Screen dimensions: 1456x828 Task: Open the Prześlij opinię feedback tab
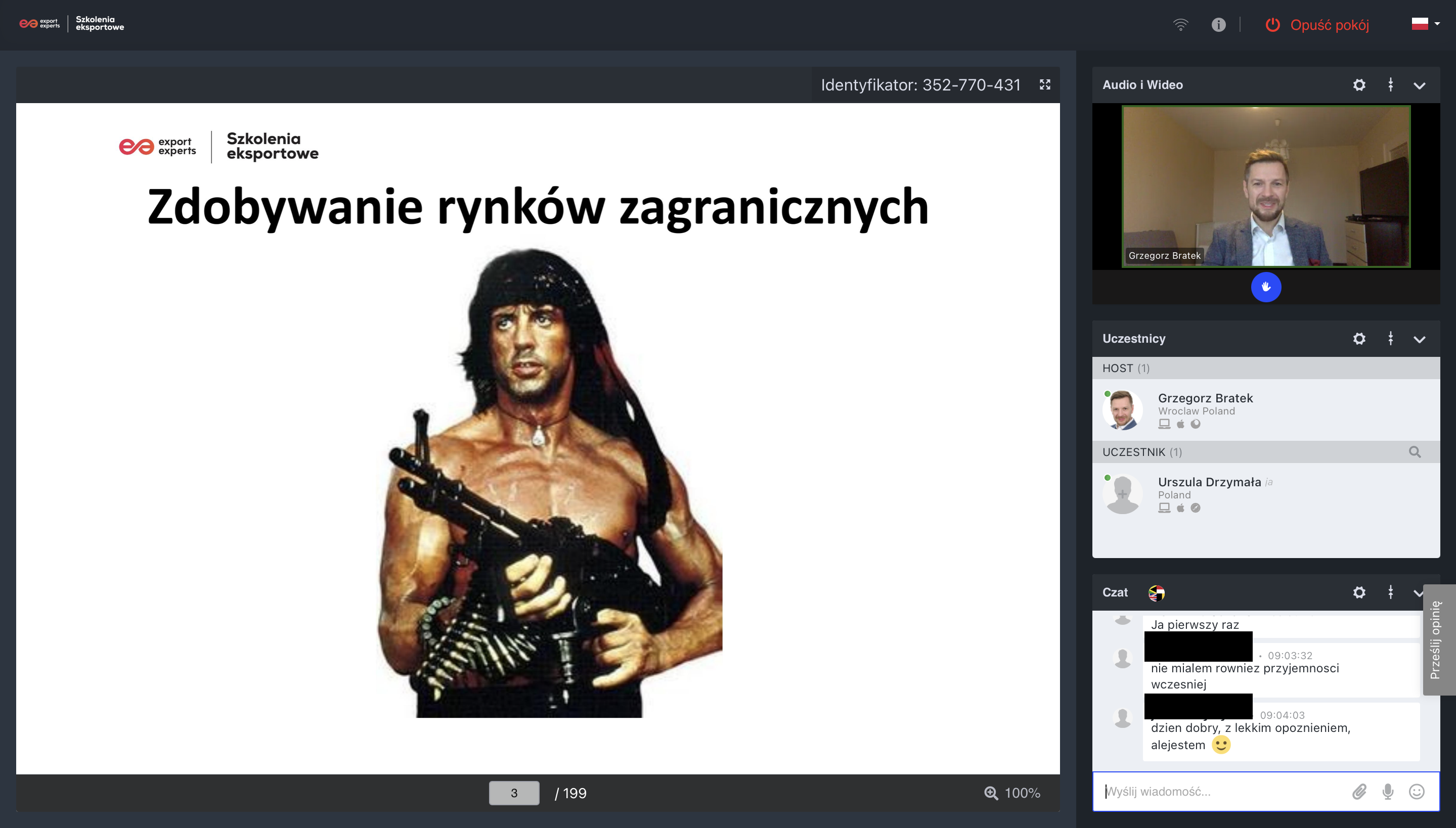(x=1439, y=640)
